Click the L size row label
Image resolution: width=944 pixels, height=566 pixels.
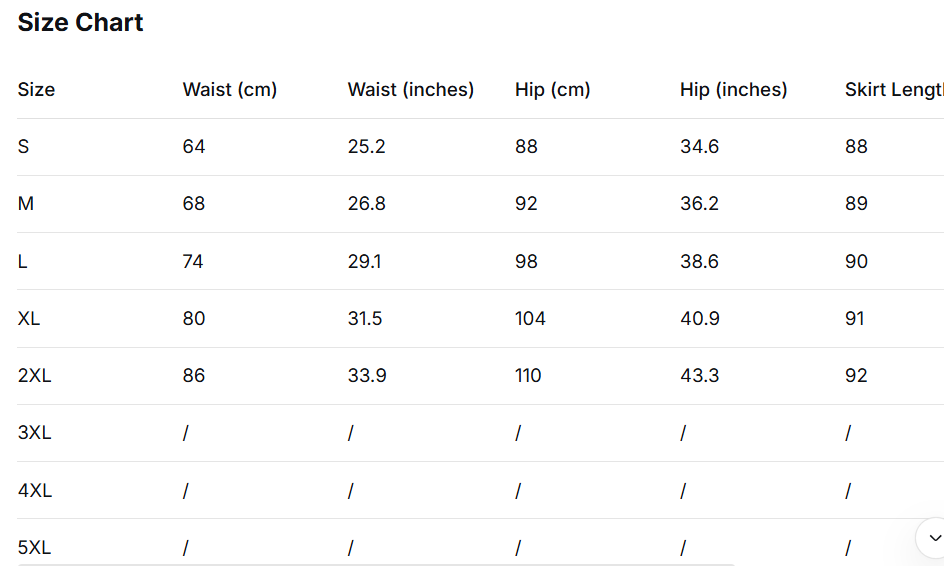(23, 262)
